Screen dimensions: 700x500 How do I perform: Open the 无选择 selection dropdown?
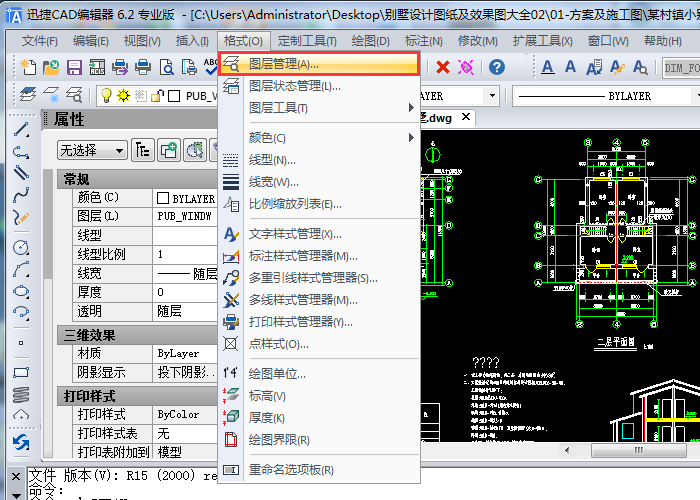(x=92, y=150)
